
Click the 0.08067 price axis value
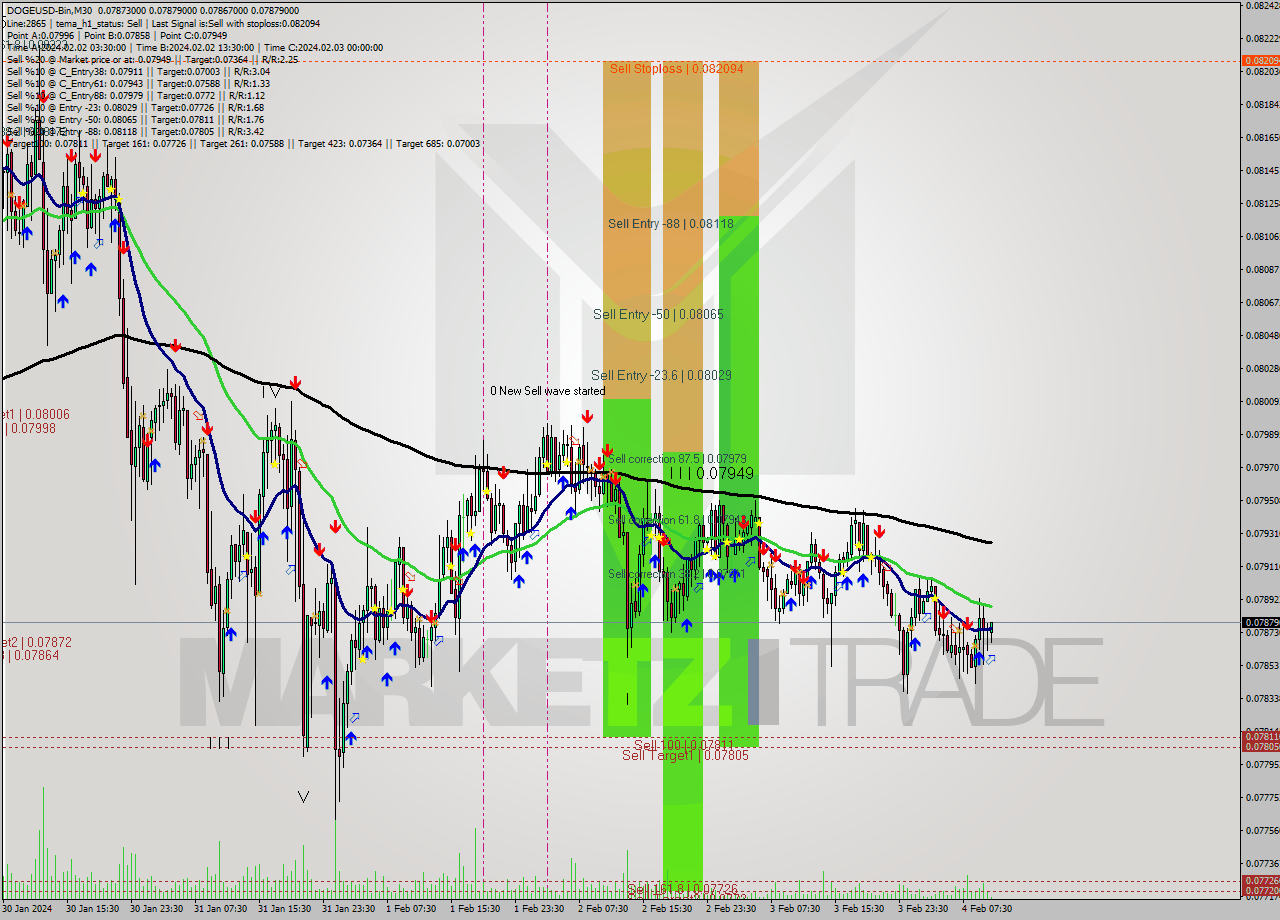point(1262,302)
